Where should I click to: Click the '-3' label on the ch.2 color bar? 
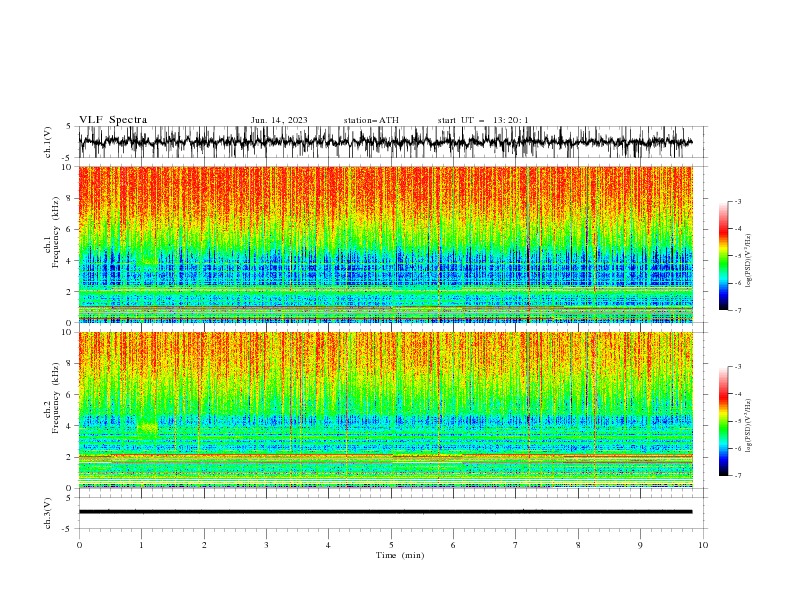[x=738, y=367]
